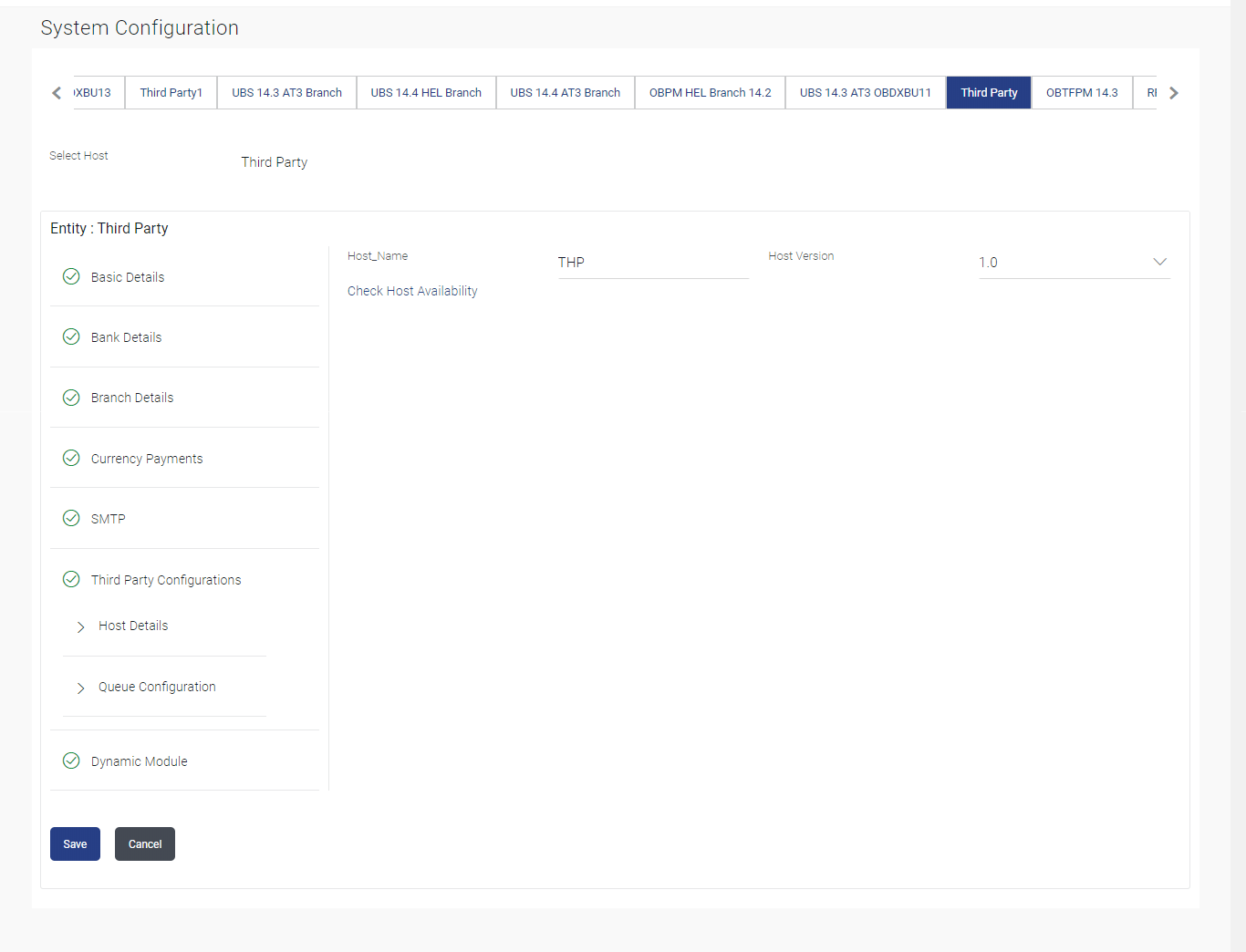This screenshot has height=952, width=1246.
Task: Click the Branch Details checkmark icon
Action: [x=71, y=398]
